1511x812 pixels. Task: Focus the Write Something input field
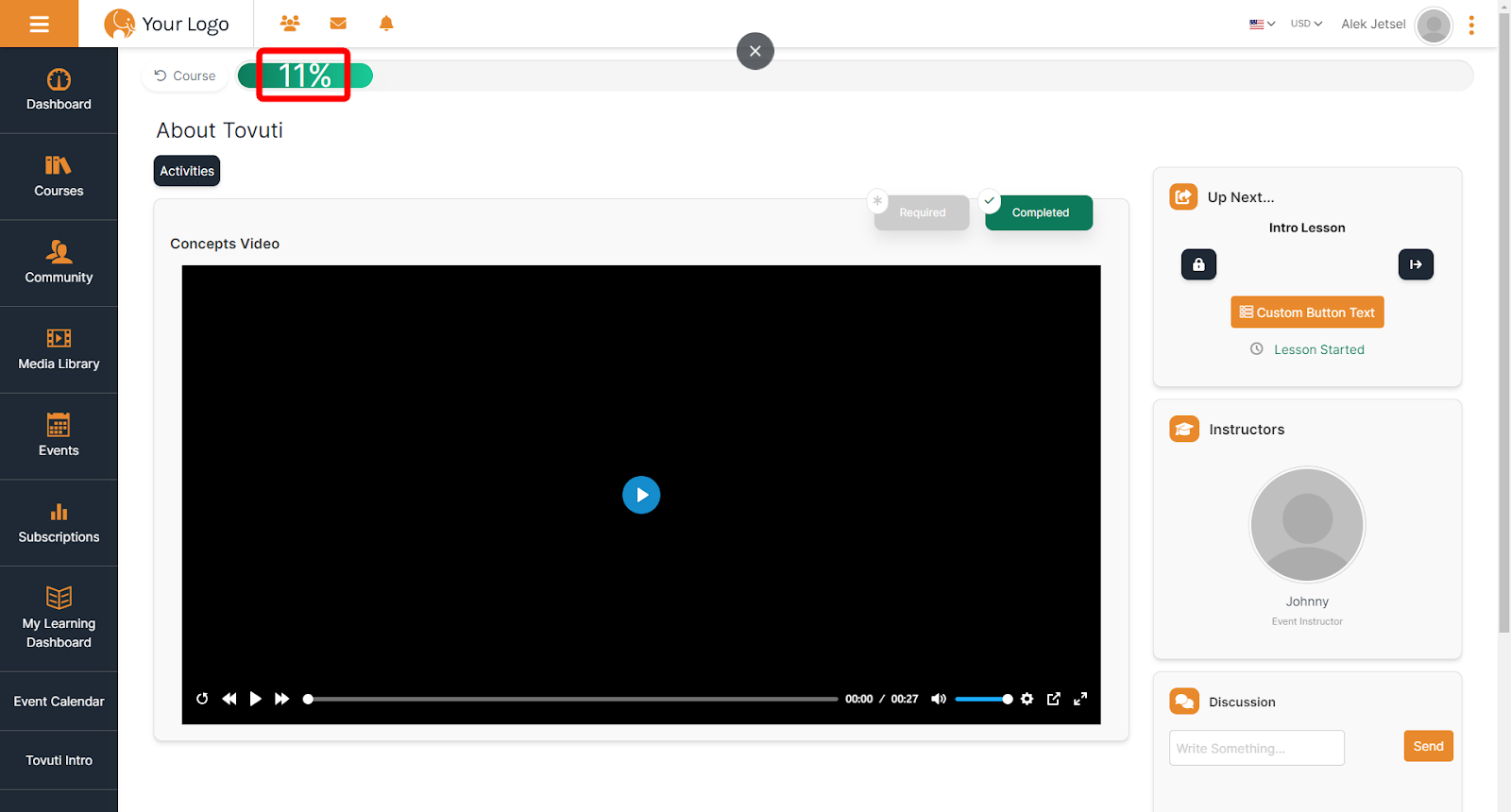[x=1257, y=748]
